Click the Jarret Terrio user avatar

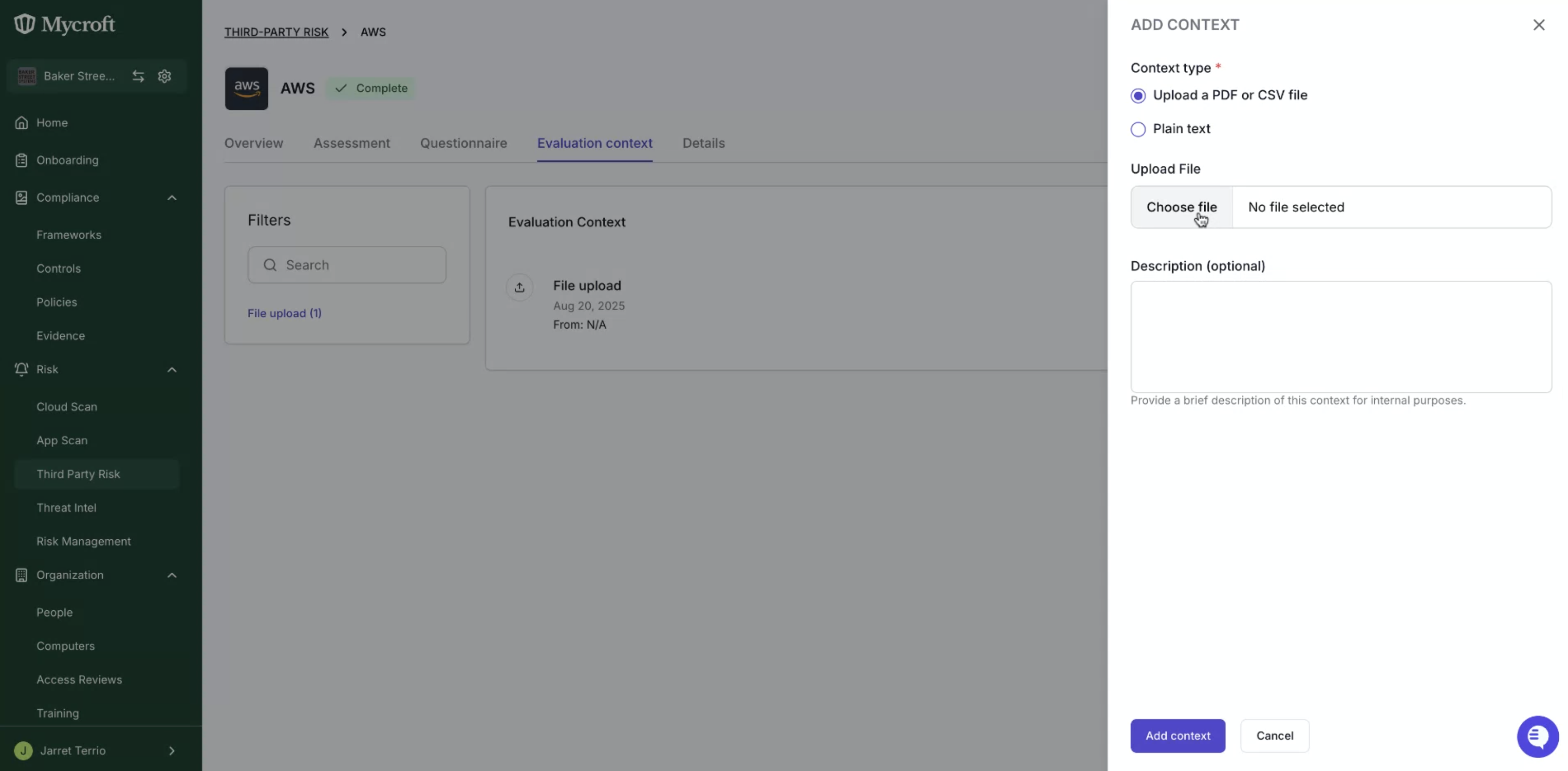(x=23, y=750)
